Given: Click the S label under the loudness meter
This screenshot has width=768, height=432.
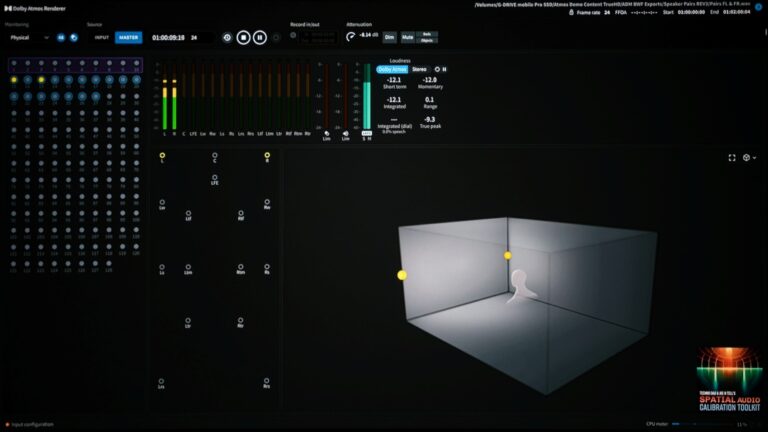Looking at the screenshot, I should coord(363,139).
